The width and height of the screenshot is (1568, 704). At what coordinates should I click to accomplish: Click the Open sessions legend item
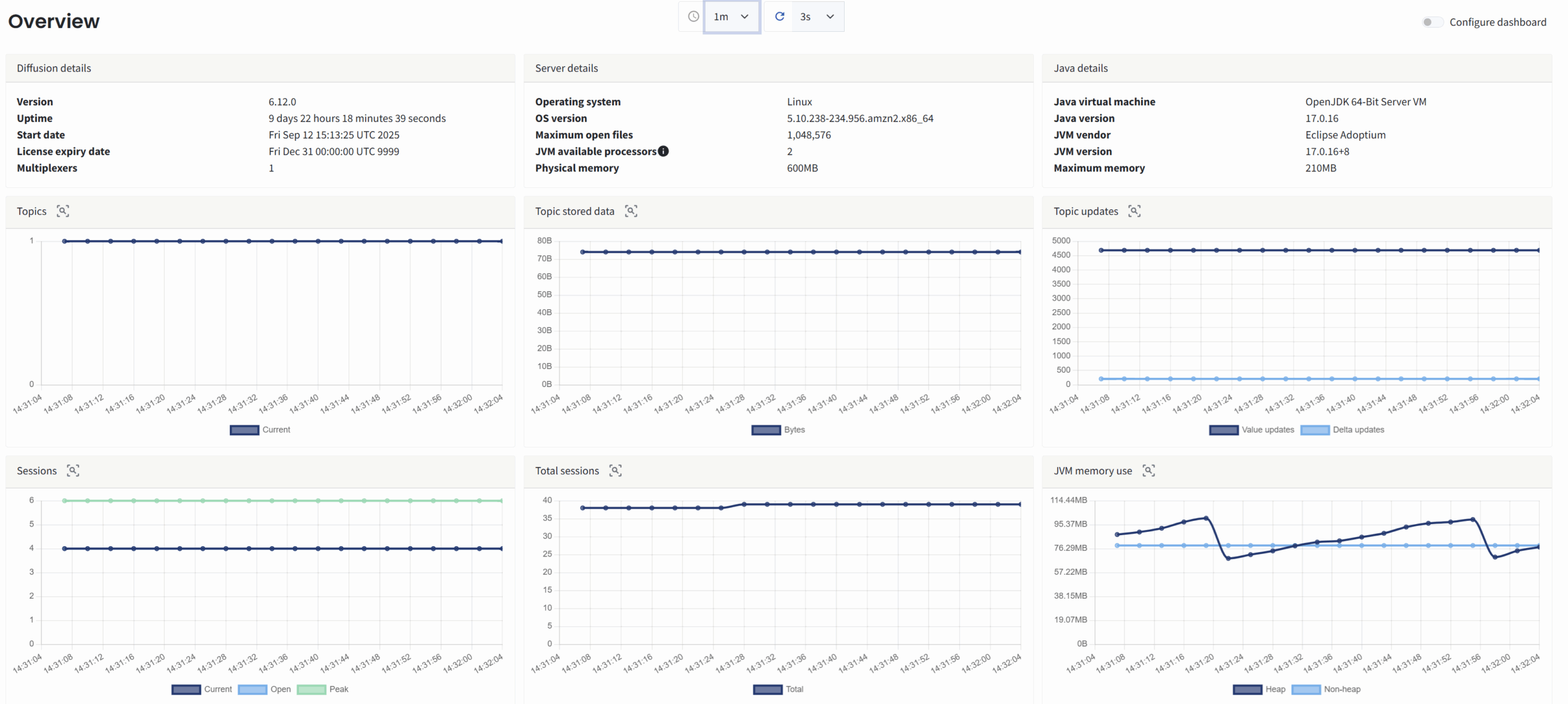tap(280, 689)
